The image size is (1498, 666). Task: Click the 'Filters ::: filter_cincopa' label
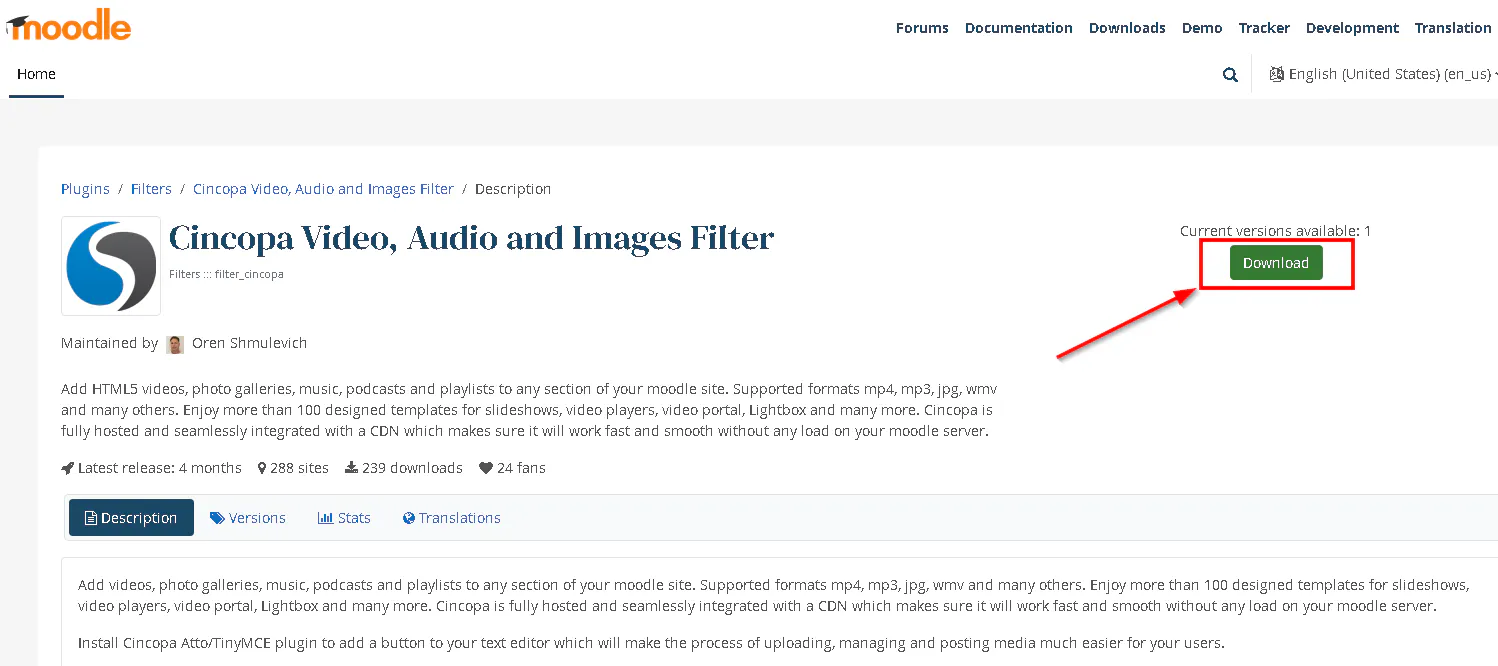coord(226,274)
